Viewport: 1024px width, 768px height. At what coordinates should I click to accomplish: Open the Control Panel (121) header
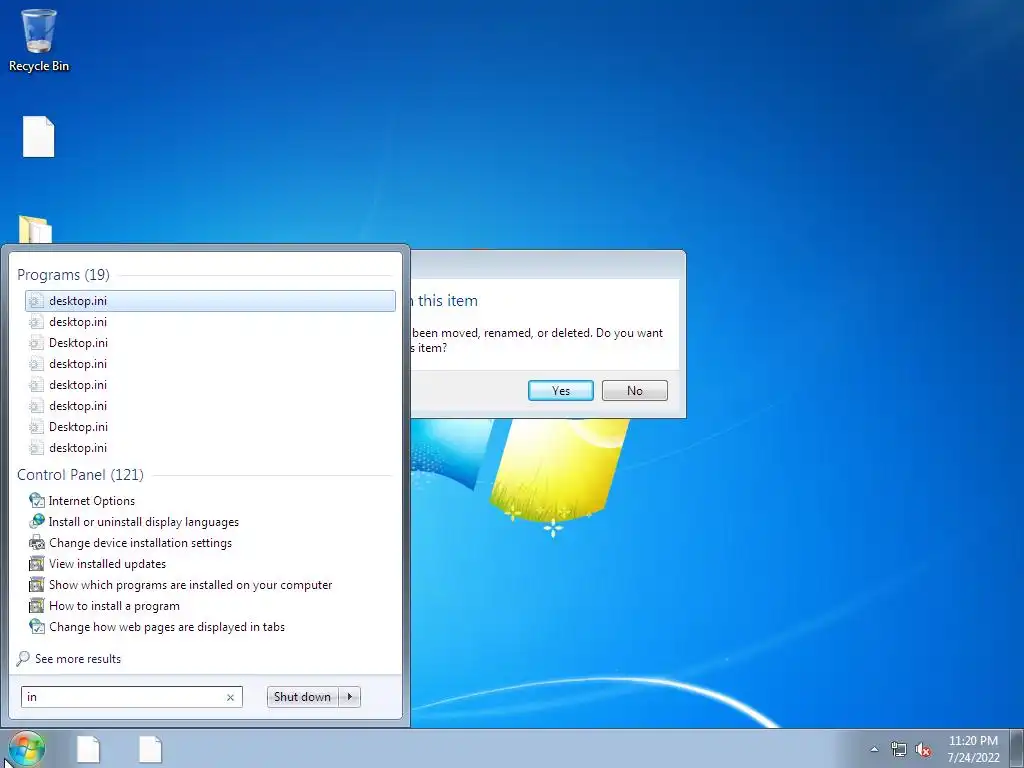tap(80, 475)
